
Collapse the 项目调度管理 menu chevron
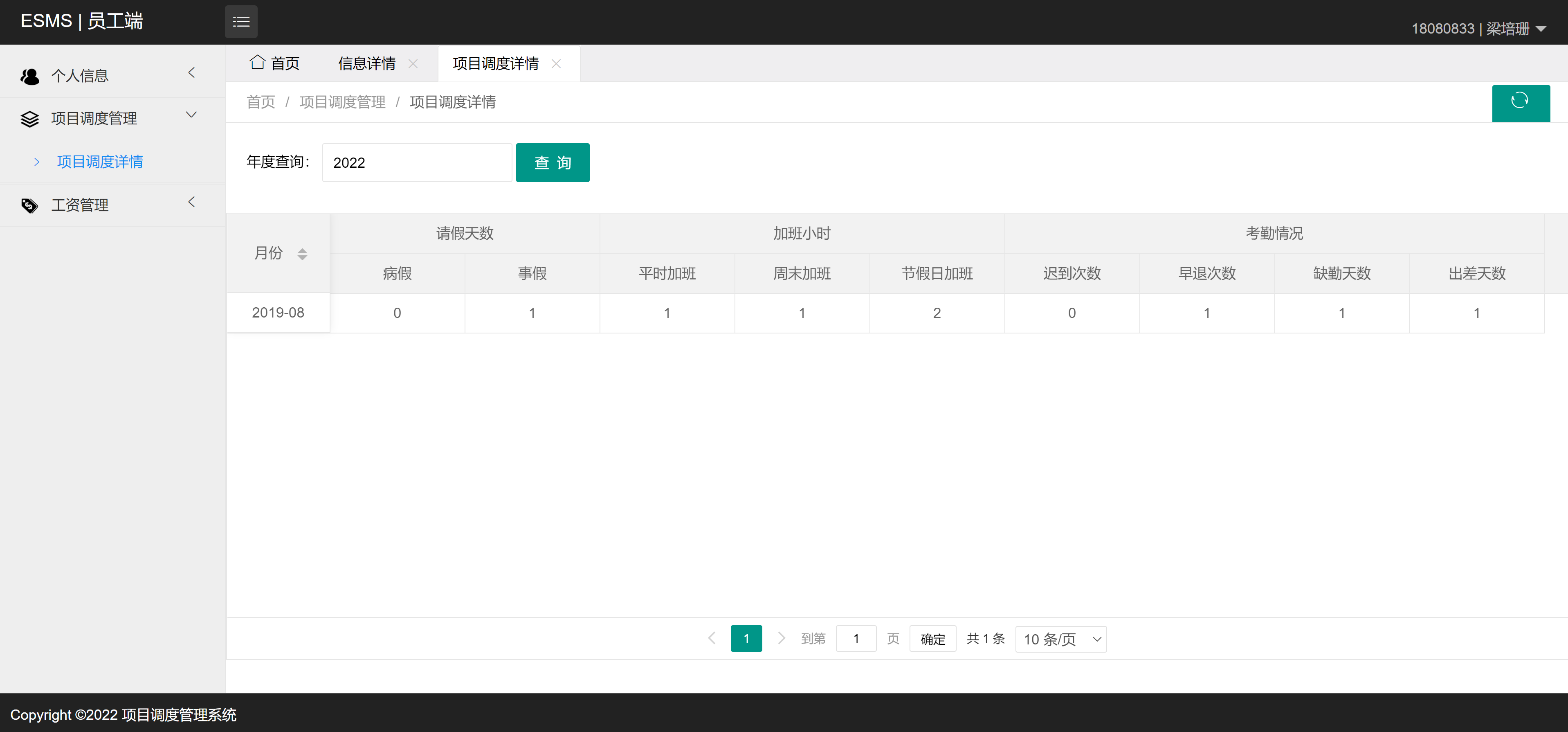192,115
